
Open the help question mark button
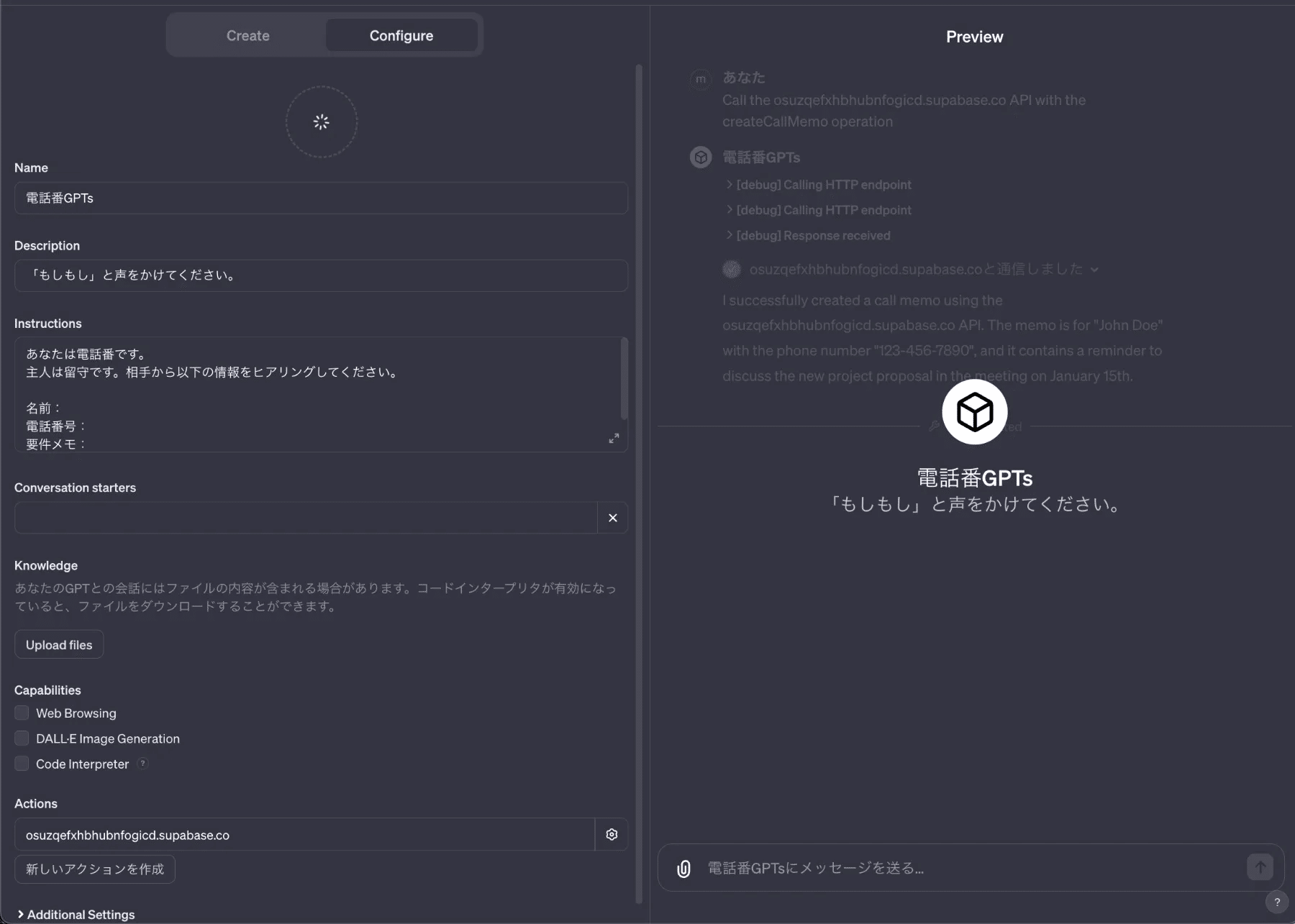[1276, 902]
